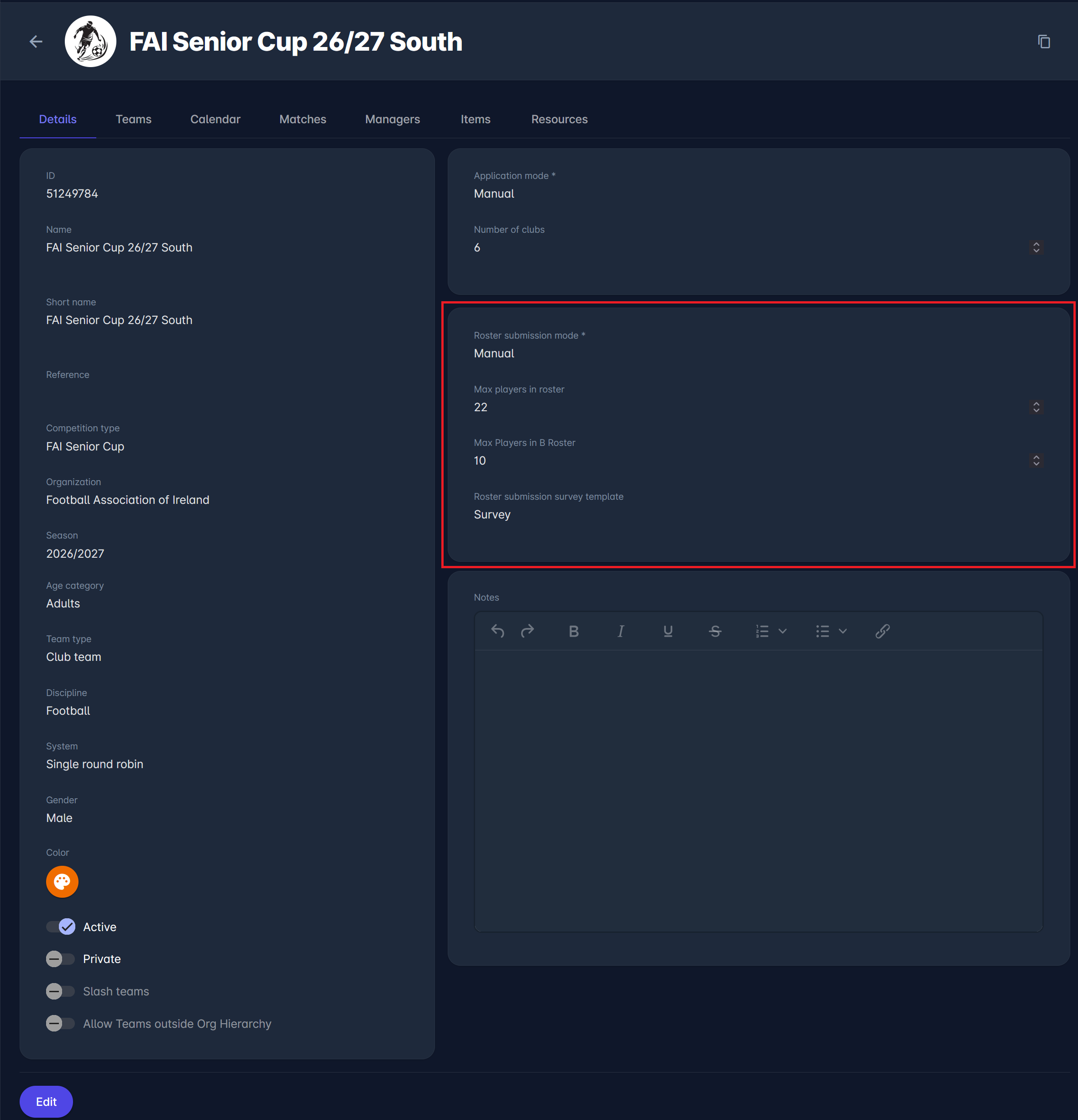Click the Roster submission survey template value Survey
Screen dimensions: 1078x1120
tap(492, 514)
